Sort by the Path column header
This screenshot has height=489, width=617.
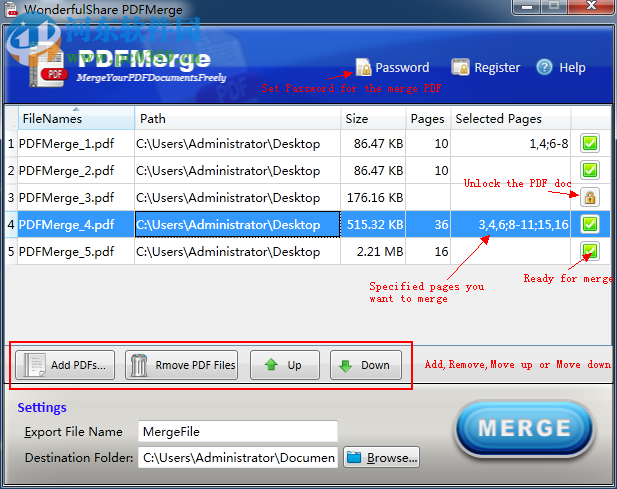coord(238,118)
